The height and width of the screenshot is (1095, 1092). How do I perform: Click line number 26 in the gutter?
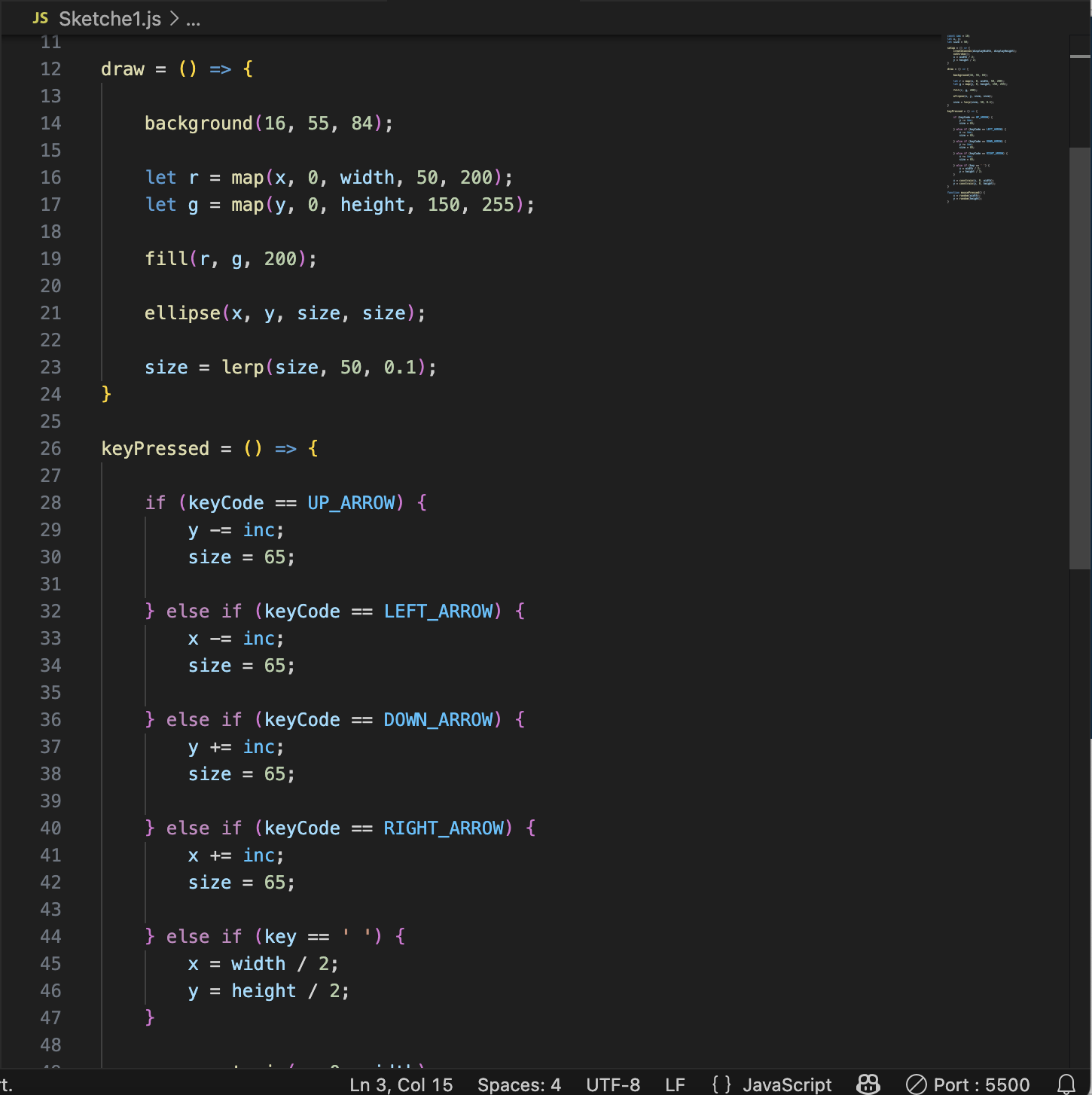[50, 449]
